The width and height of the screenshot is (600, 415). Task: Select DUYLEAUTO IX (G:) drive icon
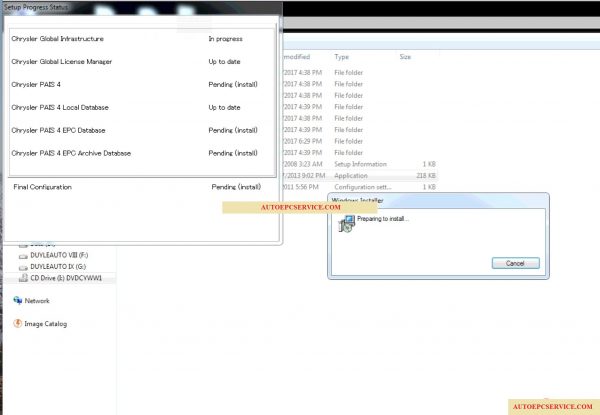coord(23,267)
